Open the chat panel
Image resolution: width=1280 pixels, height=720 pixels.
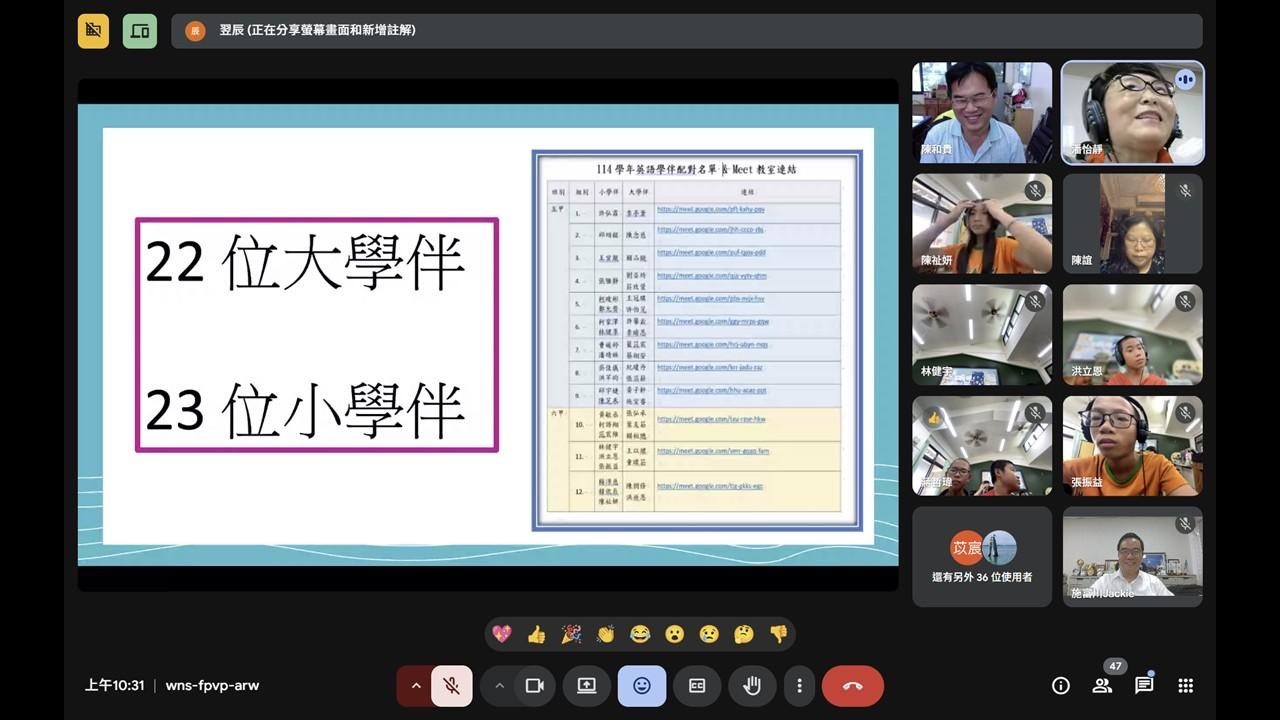(1144, 686)
